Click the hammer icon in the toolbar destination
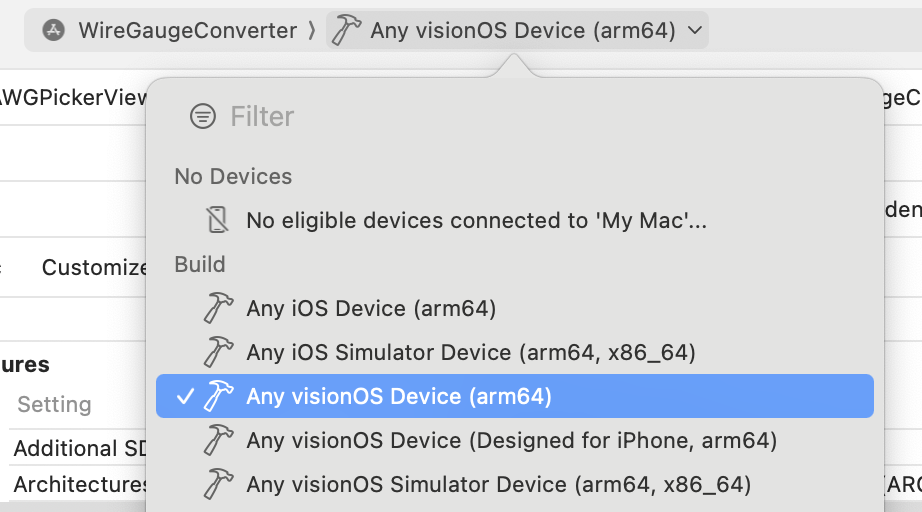The height and width of the screenshot is (512, 922). 346,30
